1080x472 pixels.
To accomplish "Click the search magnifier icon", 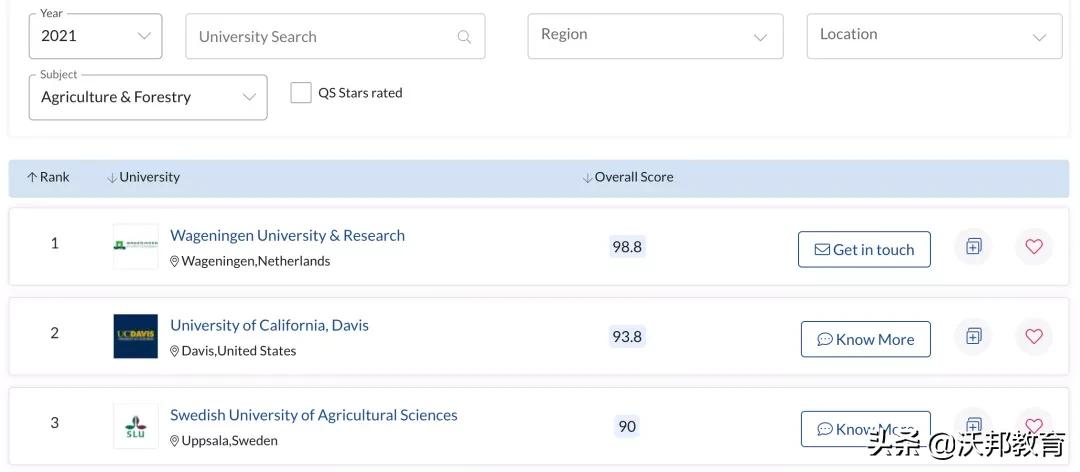I will pyautogui.click(x=464, y=37).
